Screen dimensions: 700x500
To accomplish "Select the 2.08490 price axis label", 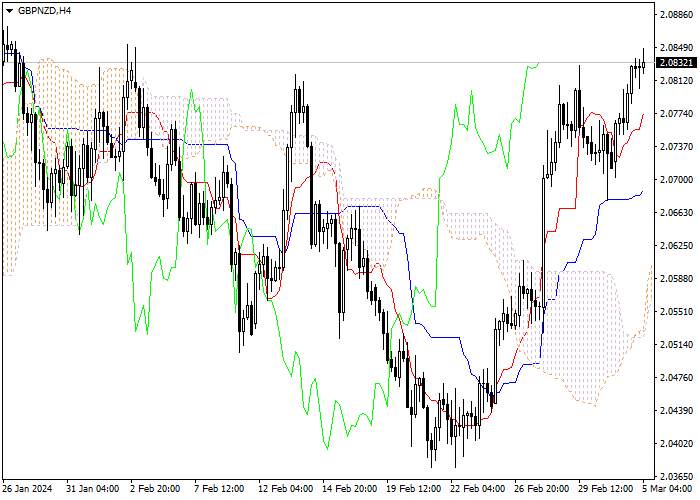I will [677, 48].
